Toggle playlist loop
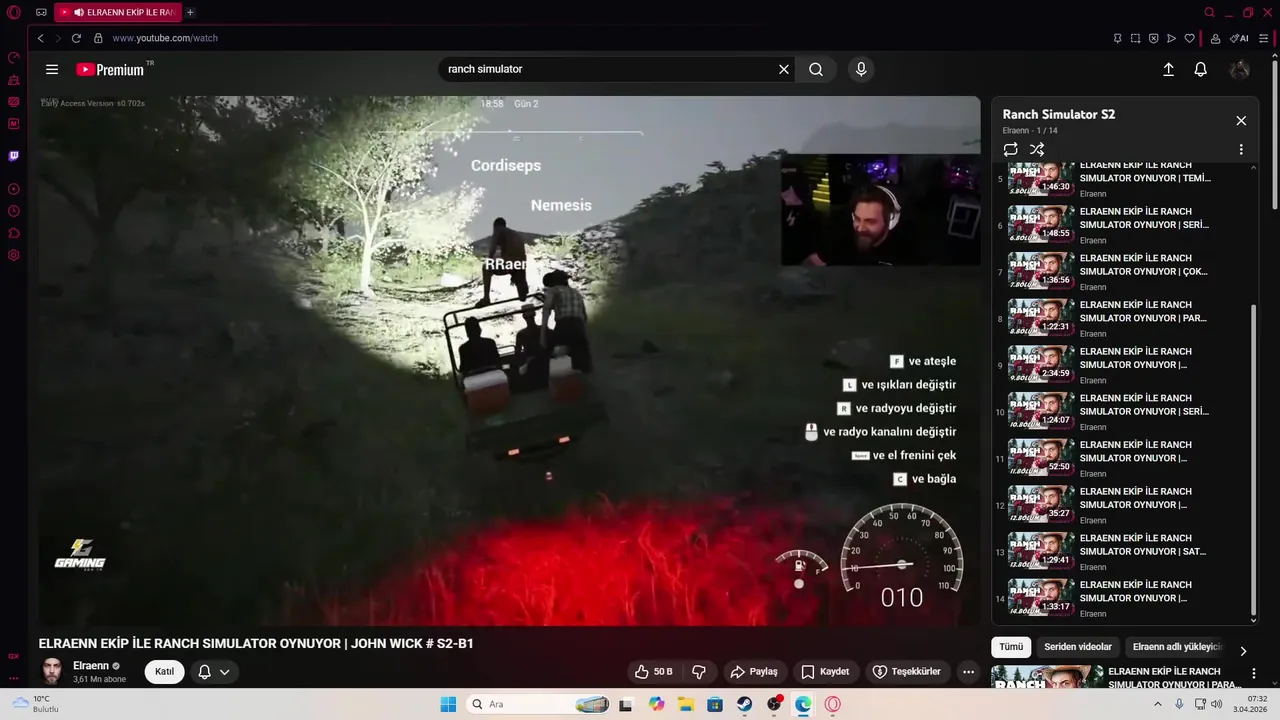The height and width of the screenshot is (720, 1280). [x=1011, y=149]
